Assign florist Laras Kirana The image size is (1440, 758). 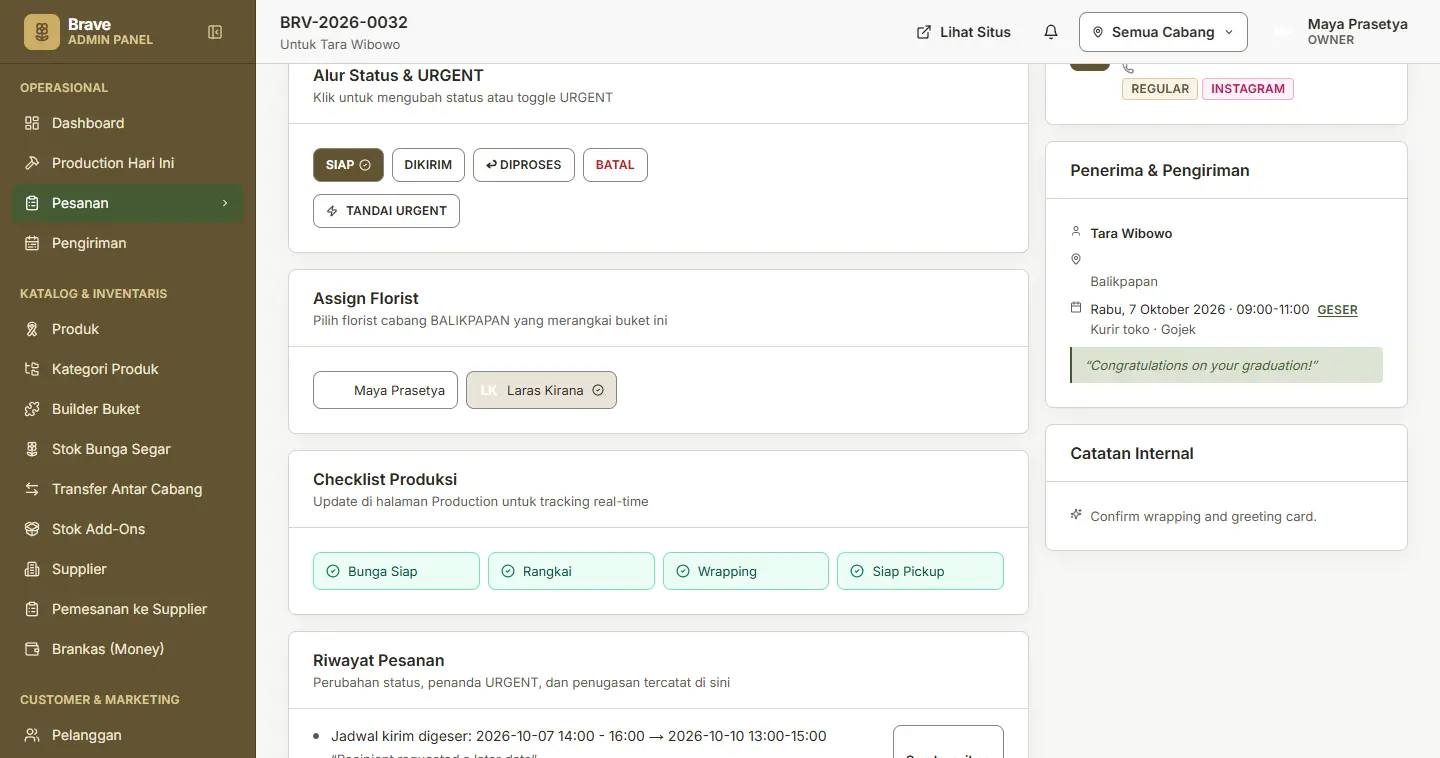coord(541,390)
